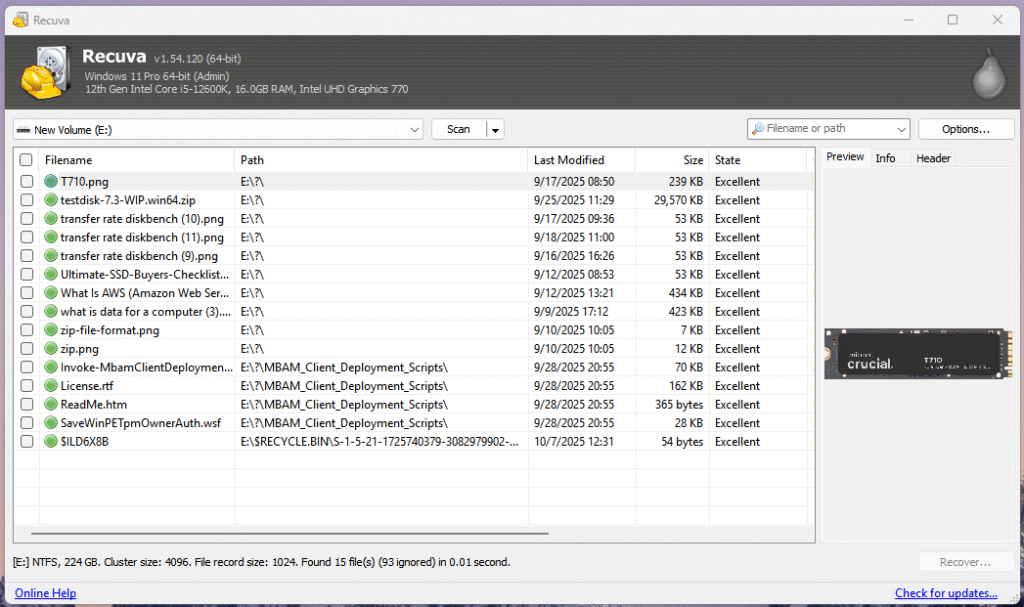Follow the Check for updates link

pyautogui.click(x=945, y=593)
